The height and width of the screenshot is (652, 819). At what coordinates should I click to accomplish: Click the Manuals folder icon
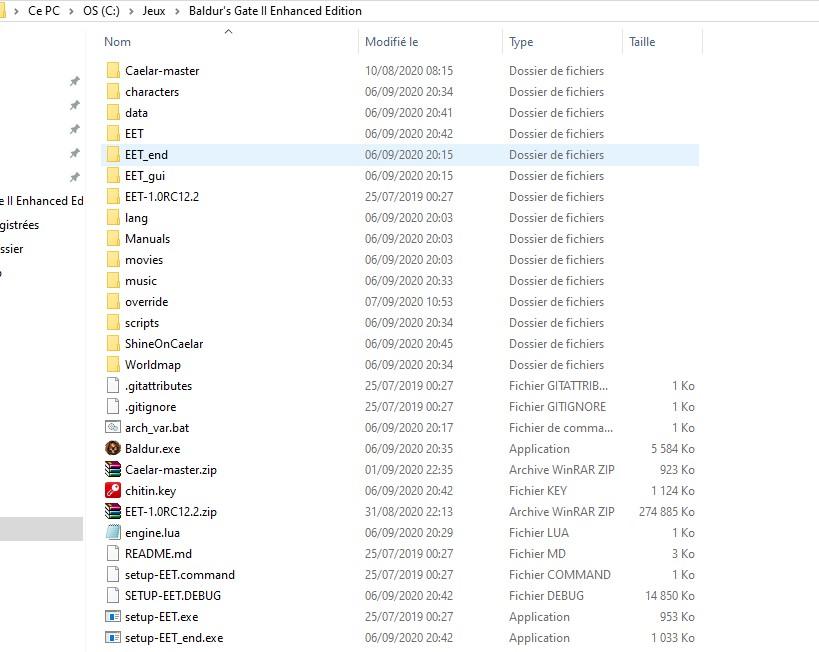[x=113, y=238]
